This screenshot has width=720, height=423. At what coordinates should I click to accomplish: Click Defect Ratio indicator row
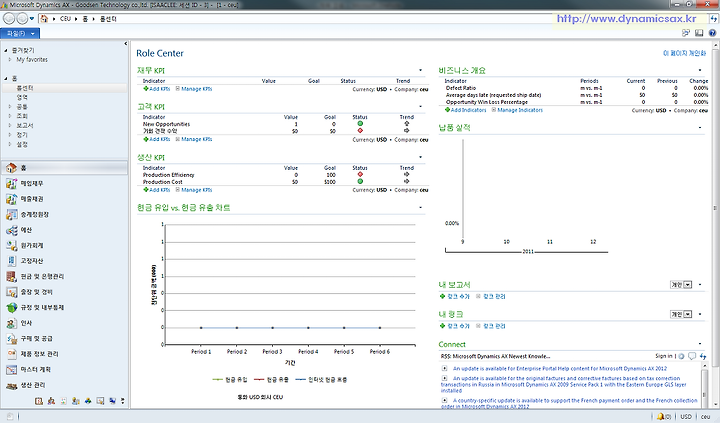coord(576,88)
